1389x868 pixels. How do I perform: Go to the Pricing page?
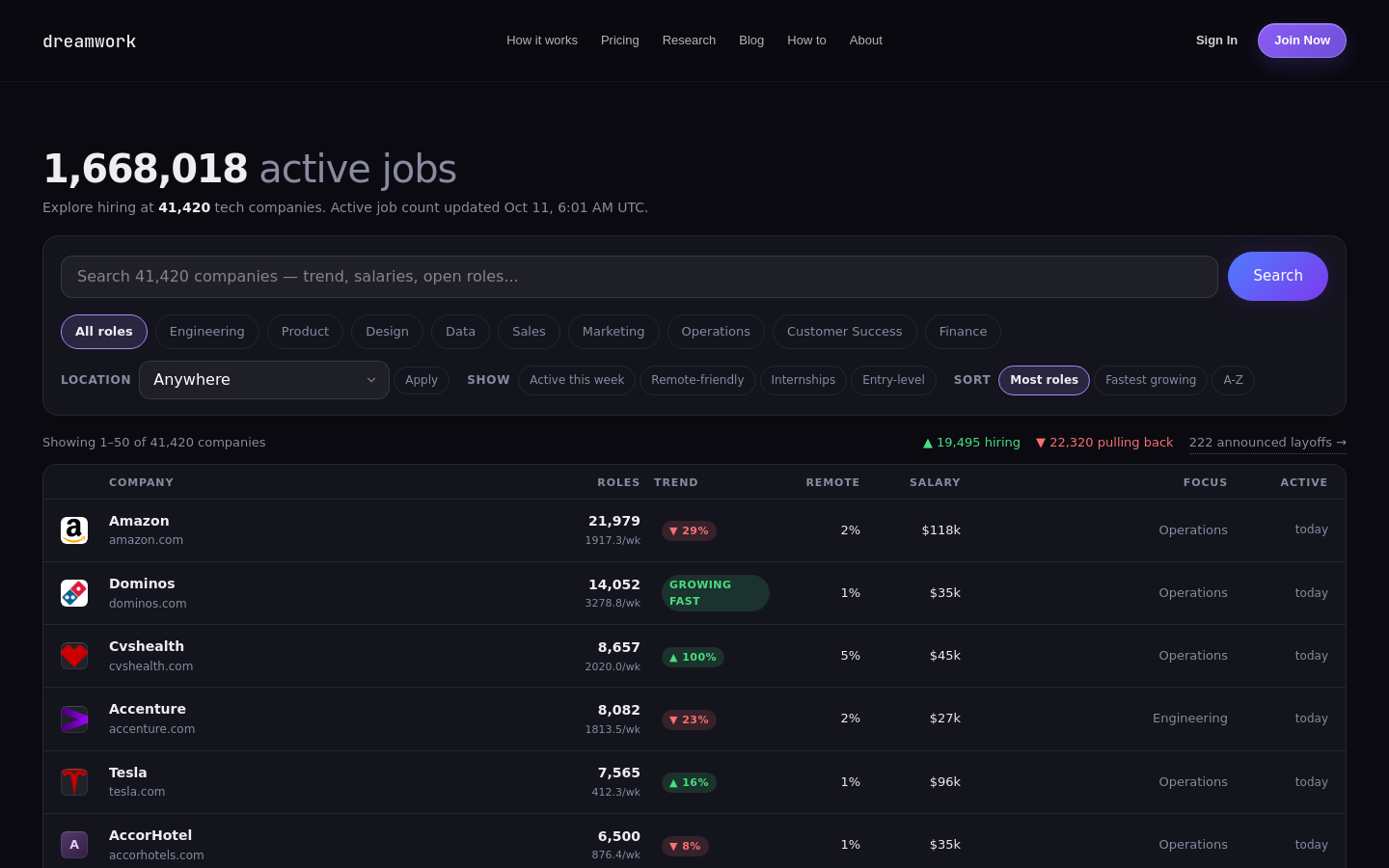[x=620, y=41]
